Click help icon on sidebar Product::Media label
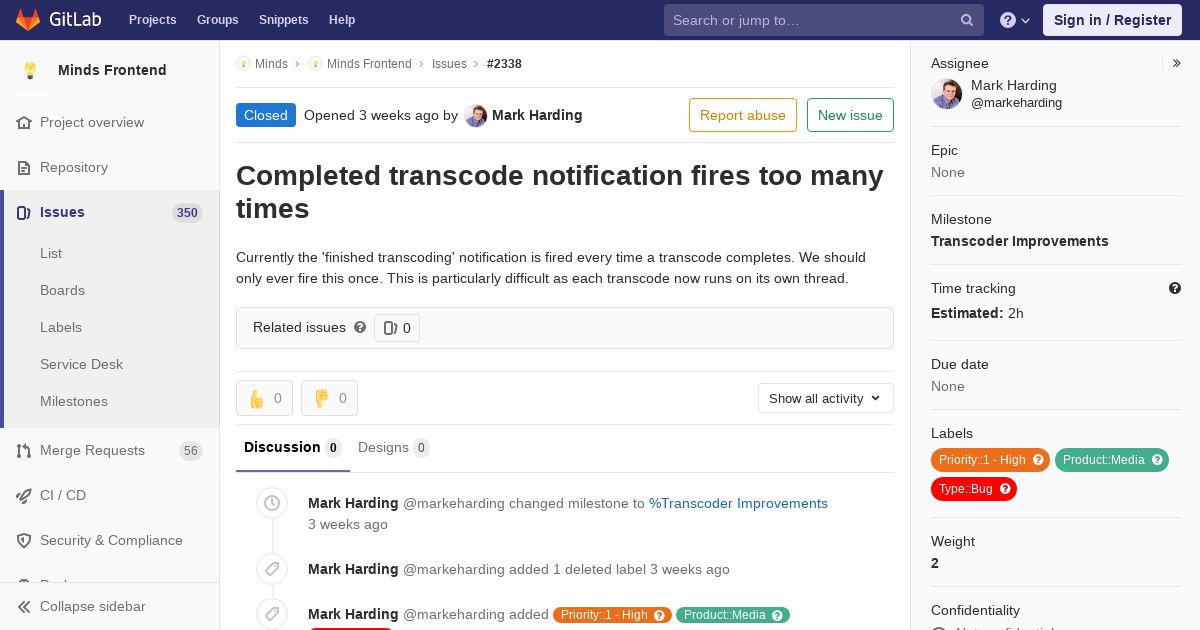Screen dimensions: 1200x630 click(x=1158, y=460)
